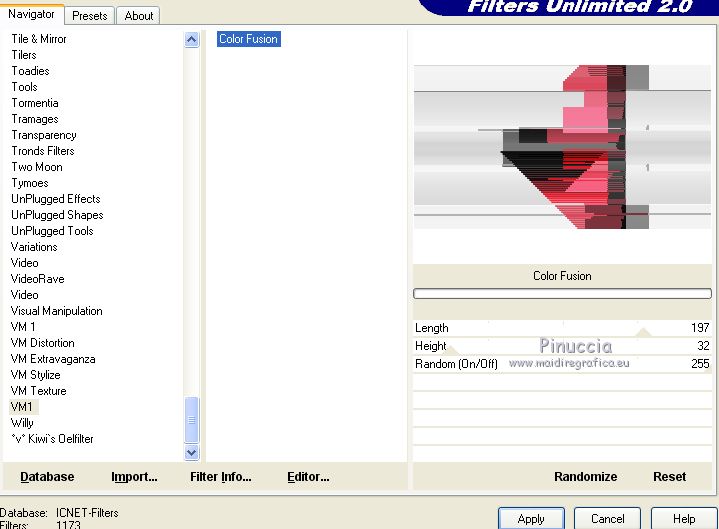Click the category list scroll down arrow

coord(192,452)
